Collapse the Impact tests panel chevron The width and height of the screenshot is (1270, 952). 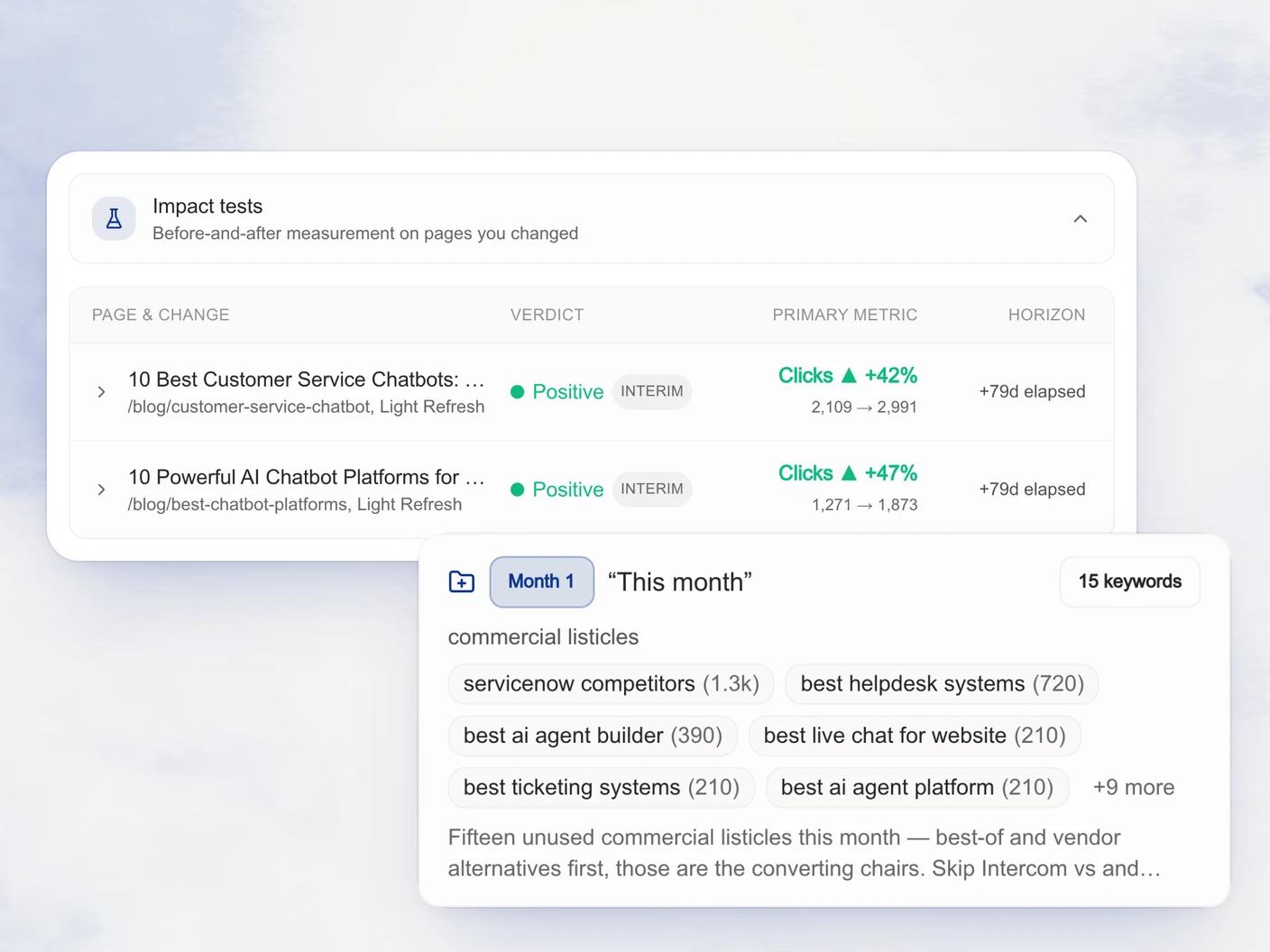coord(1080,219)
